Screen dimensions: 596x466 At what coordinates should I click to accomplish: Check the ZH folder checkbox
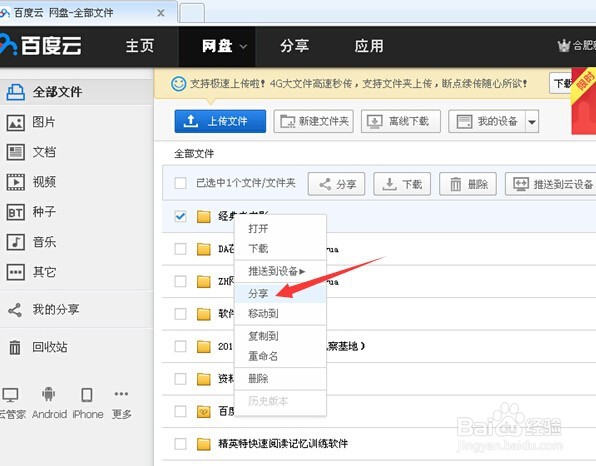tap(180, 282)
